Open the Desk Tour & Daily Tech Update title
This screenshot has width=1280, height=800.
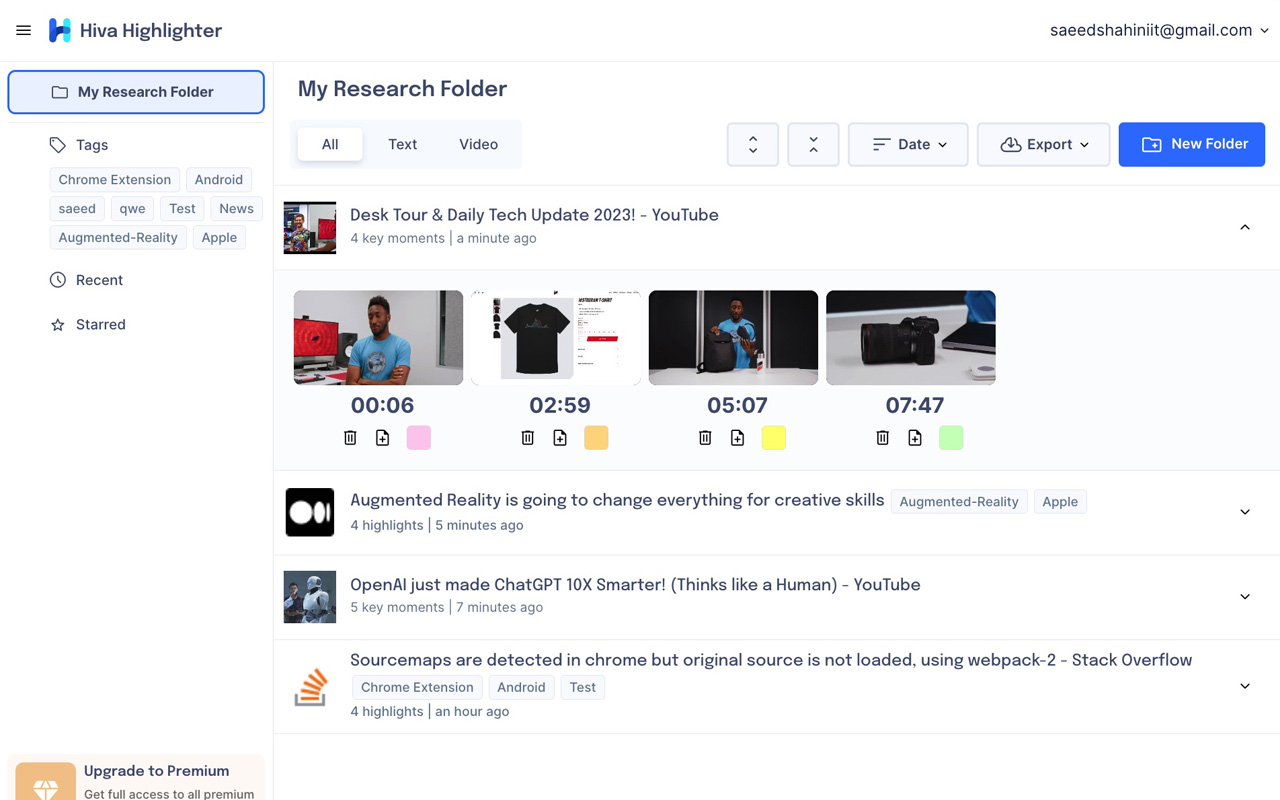[534, 215]
